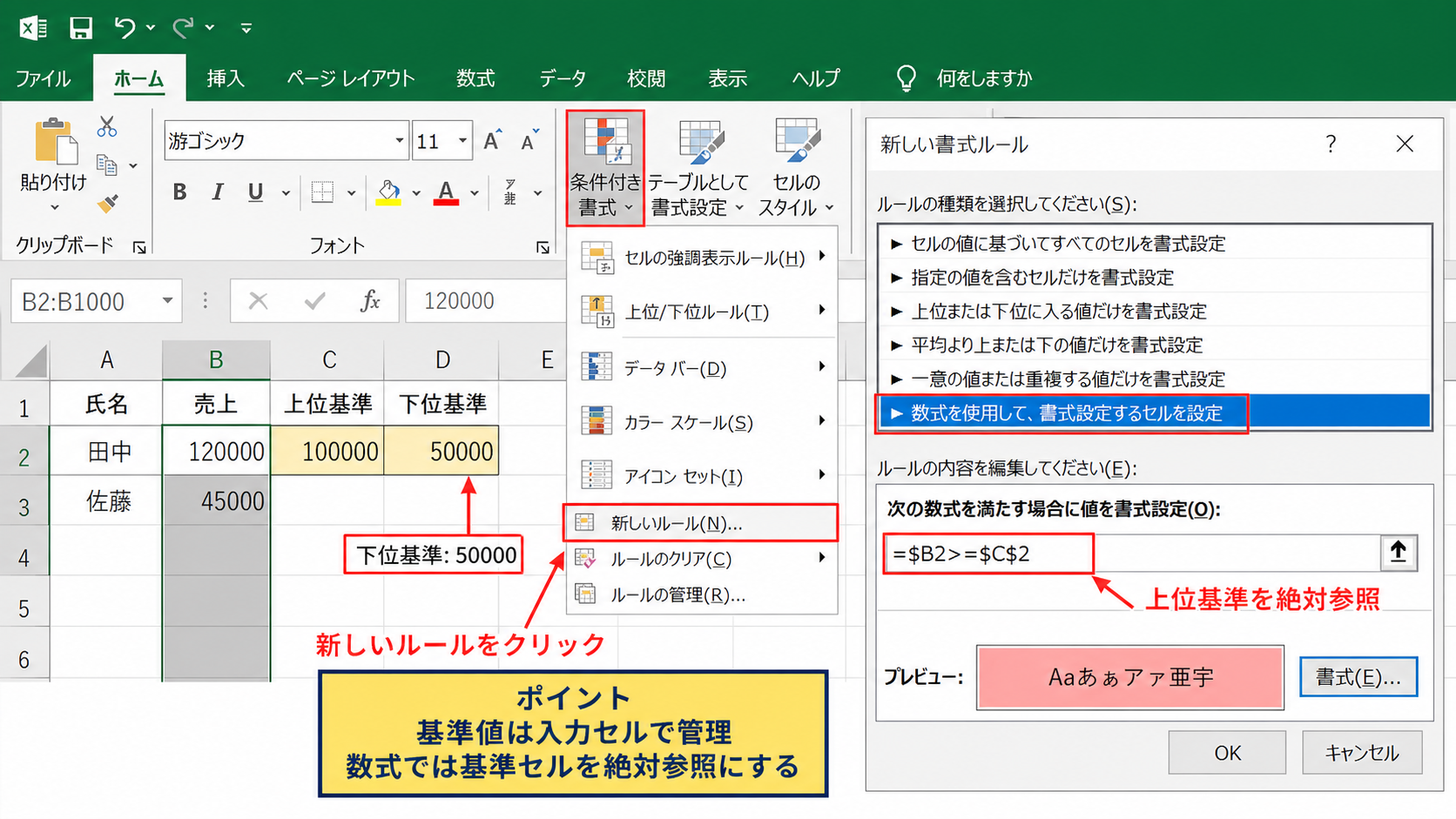
Task: Click the Undo arrow icon
Action: pyautogui.click(x=125, y=28)
